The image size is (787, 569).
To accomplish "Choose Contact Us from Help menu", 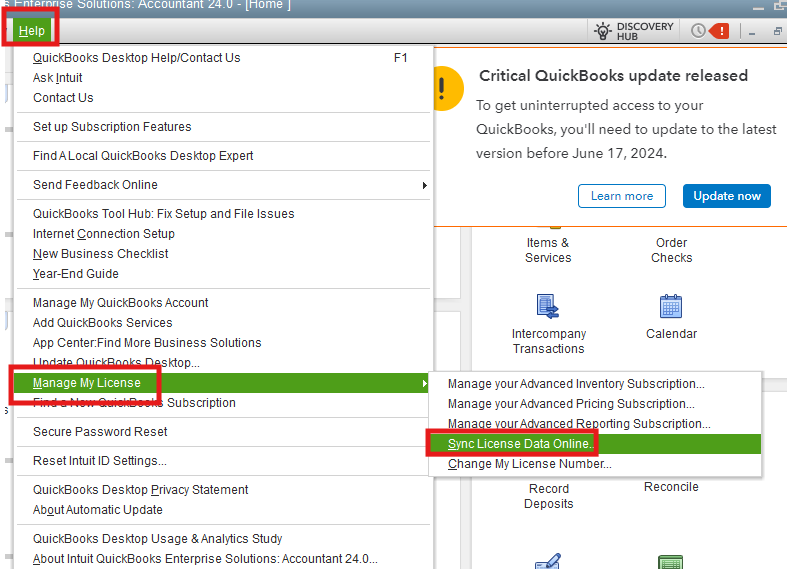I will tap(224, 98).
